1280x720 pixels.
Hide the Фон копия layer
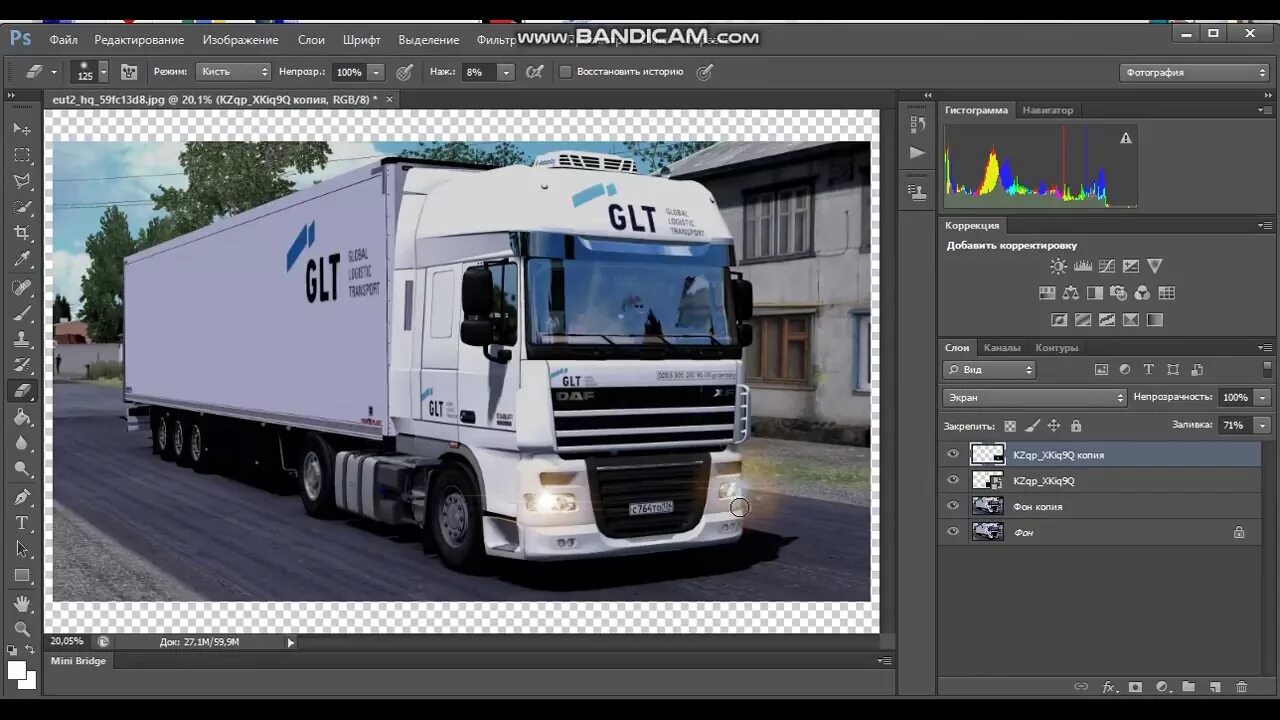[952, 506]
